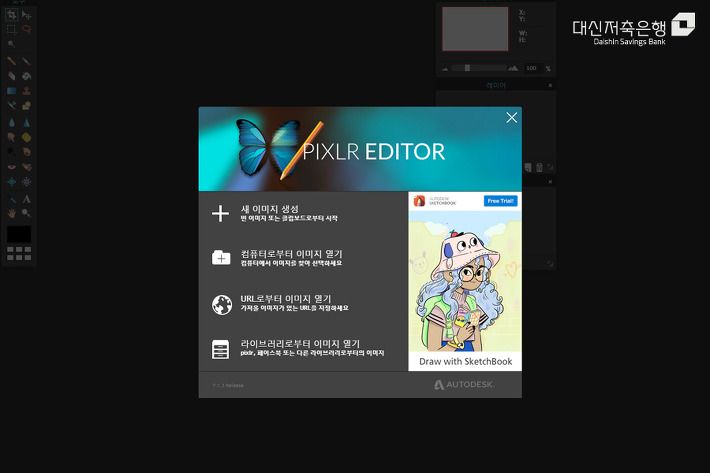Select the Pinch tool
Viewport: 710px width, 473px height.
[26, 182]
